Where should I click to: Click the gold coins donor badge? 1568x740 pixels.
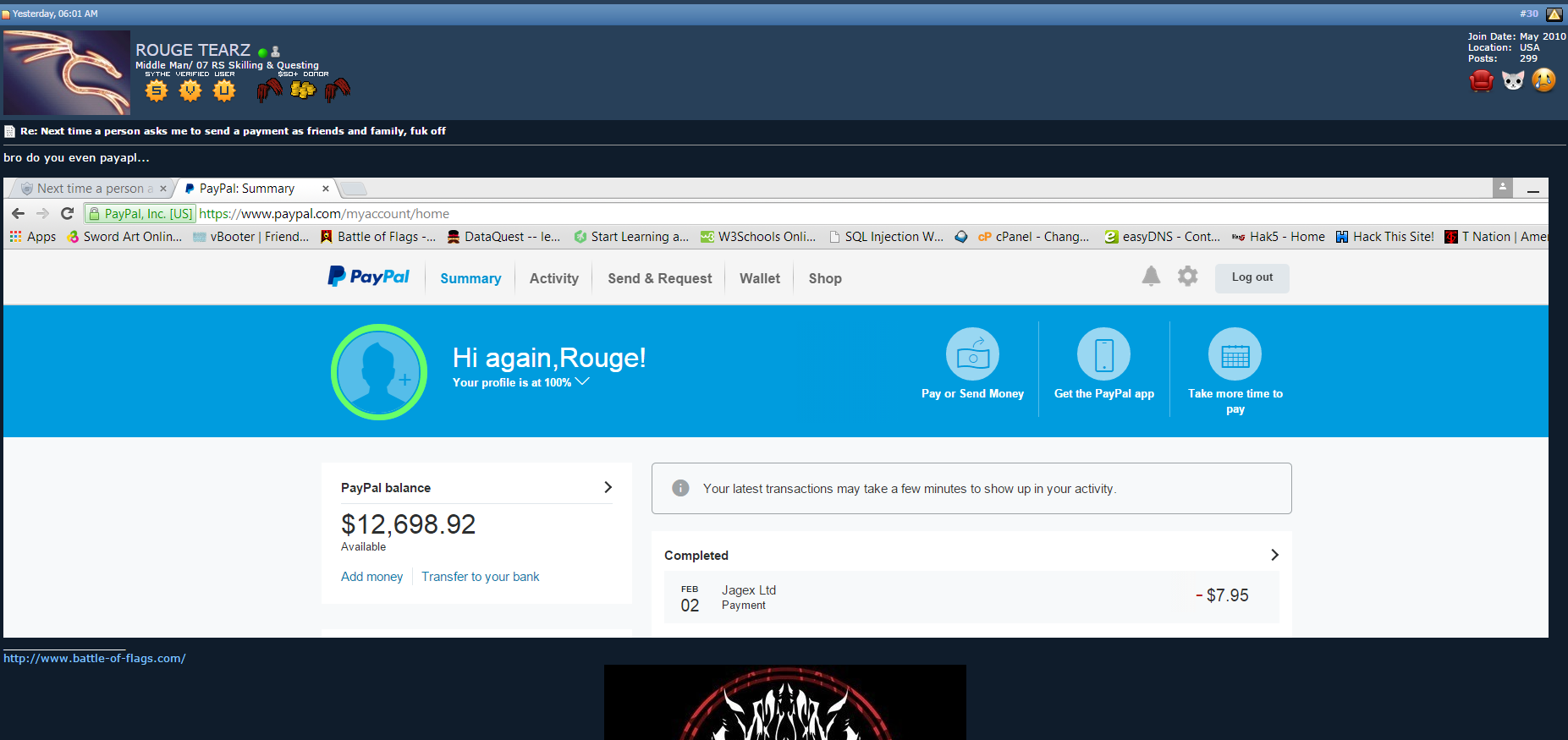point(303,89)
